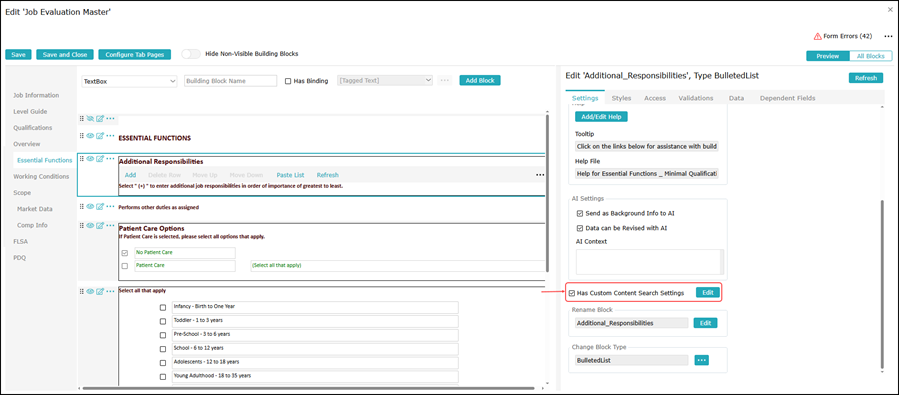Click the Save button
899x395 pixels.
click(18, 54)
